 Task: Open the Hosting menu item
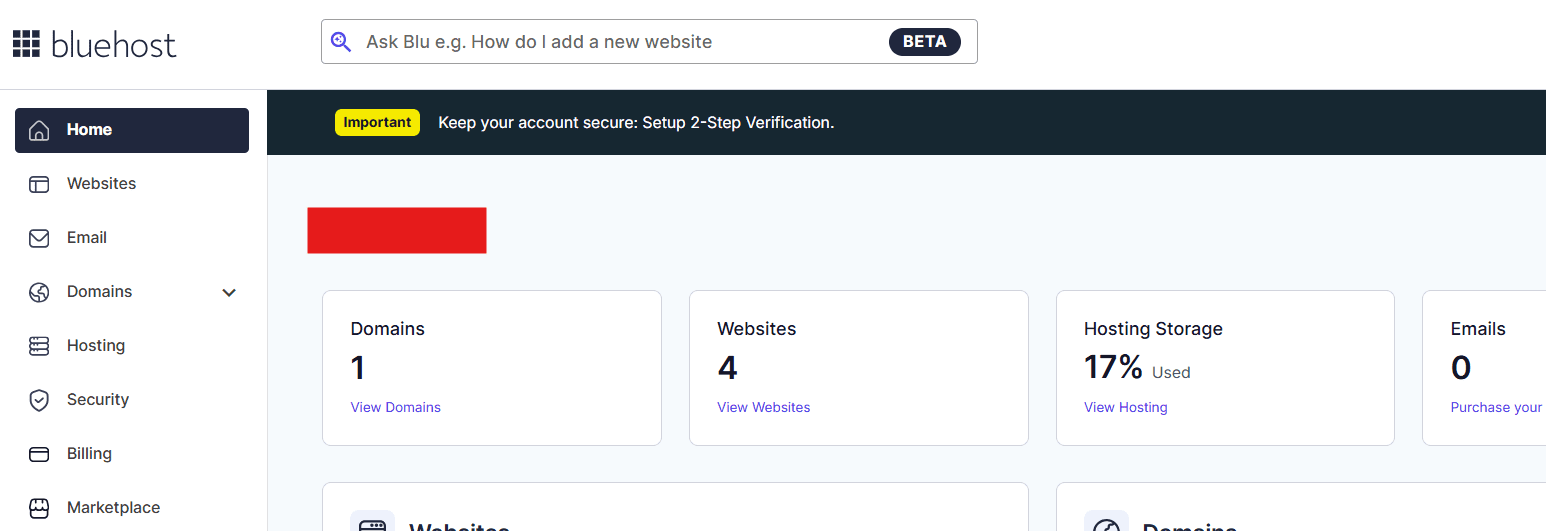click(x=96, y=346)
